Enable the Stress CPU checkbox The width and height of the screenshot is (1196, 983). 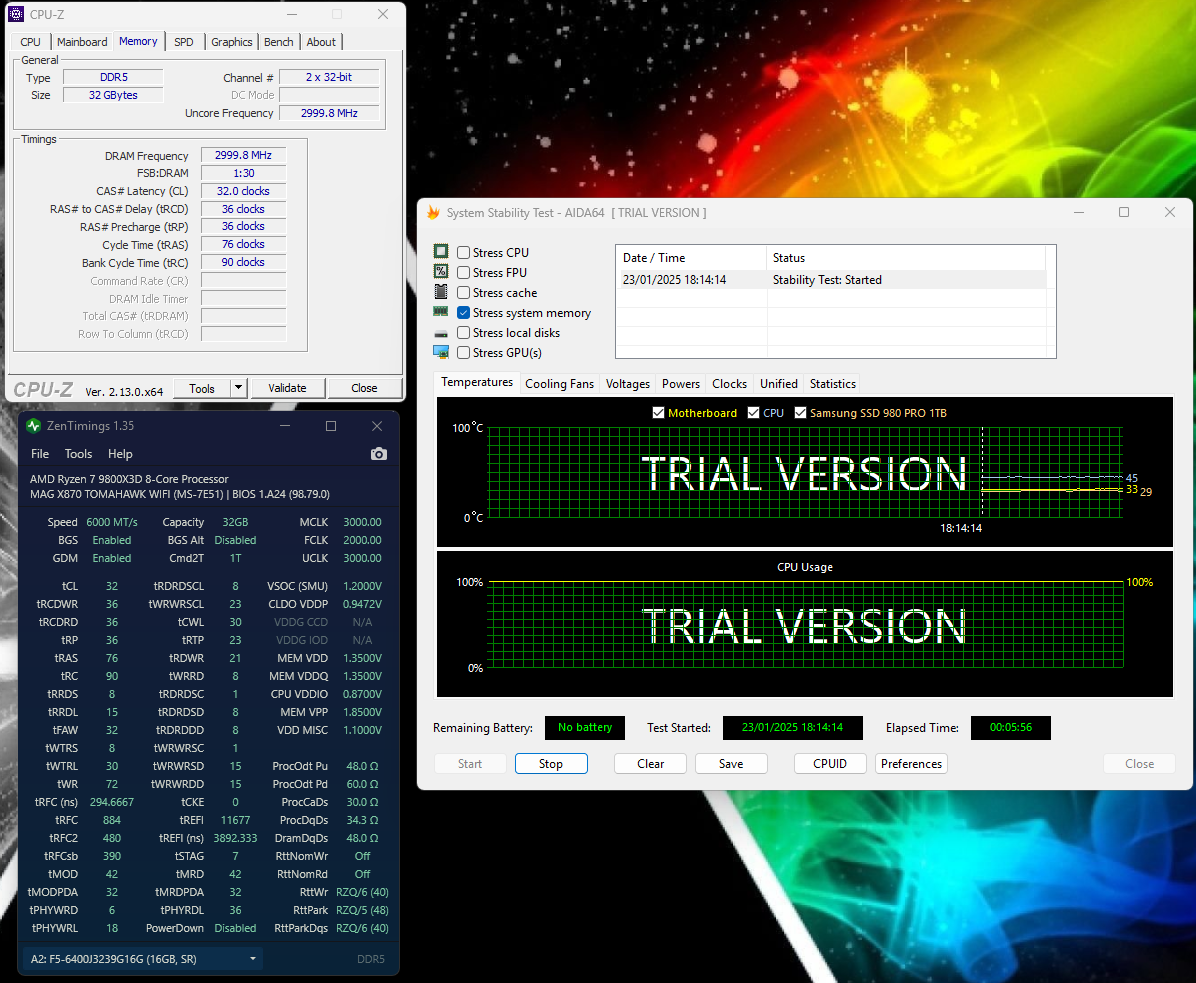click(x=464, y=253)
